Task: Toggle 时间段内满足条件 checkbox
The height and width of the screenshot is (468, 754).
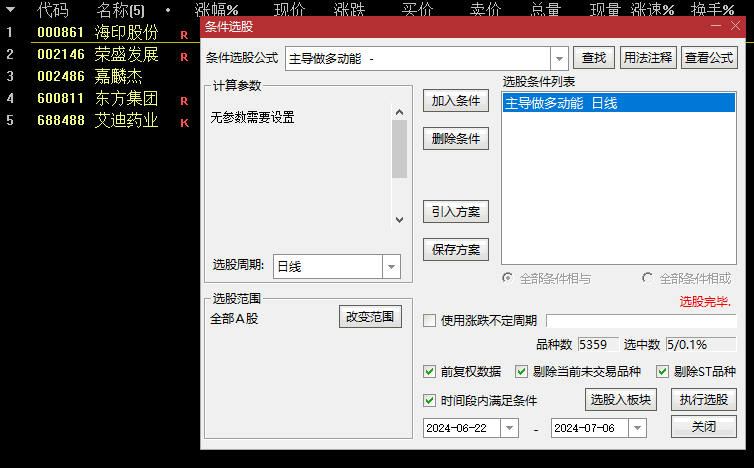Action: click(x=429, y=400)
